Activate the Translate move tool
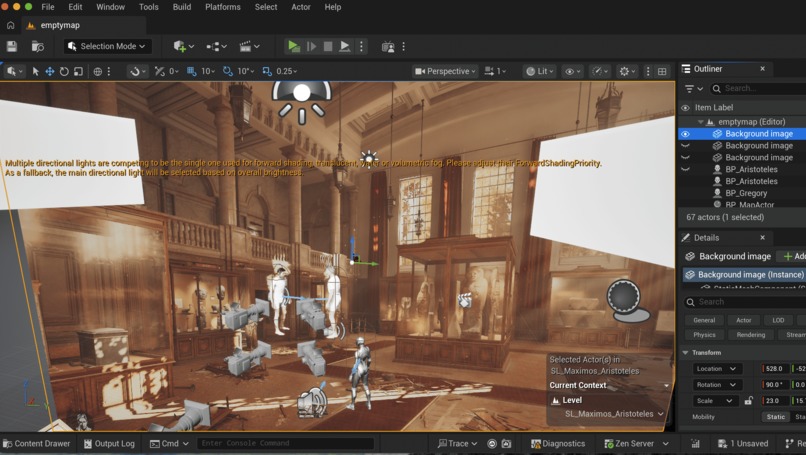This screenshot has height=455, width=806. 49,71
